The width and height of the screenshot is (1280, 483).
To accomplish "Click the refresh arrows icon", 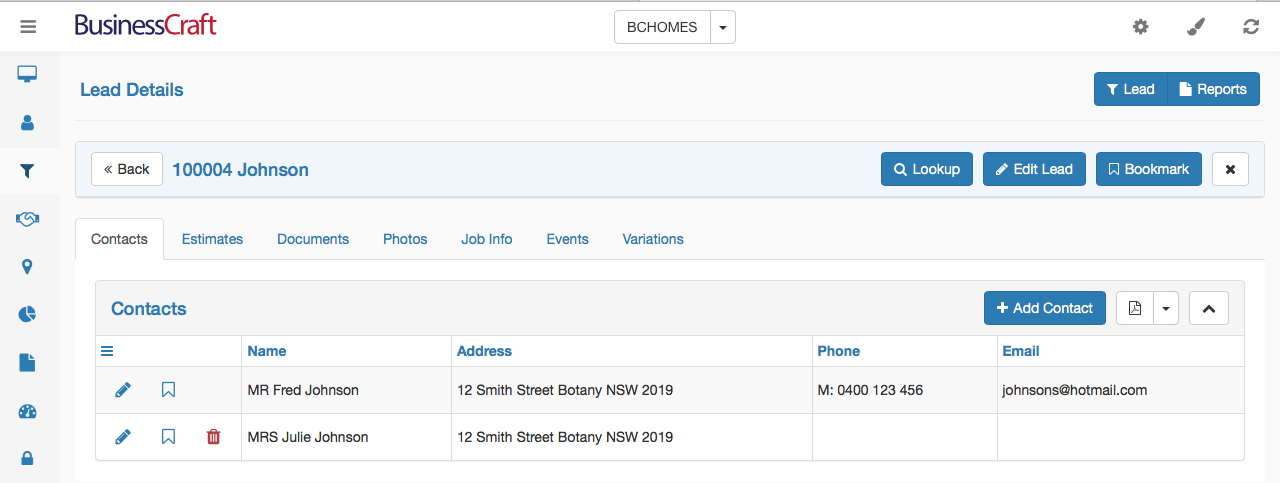I will pyautogui.click(x=1251, y=27).
